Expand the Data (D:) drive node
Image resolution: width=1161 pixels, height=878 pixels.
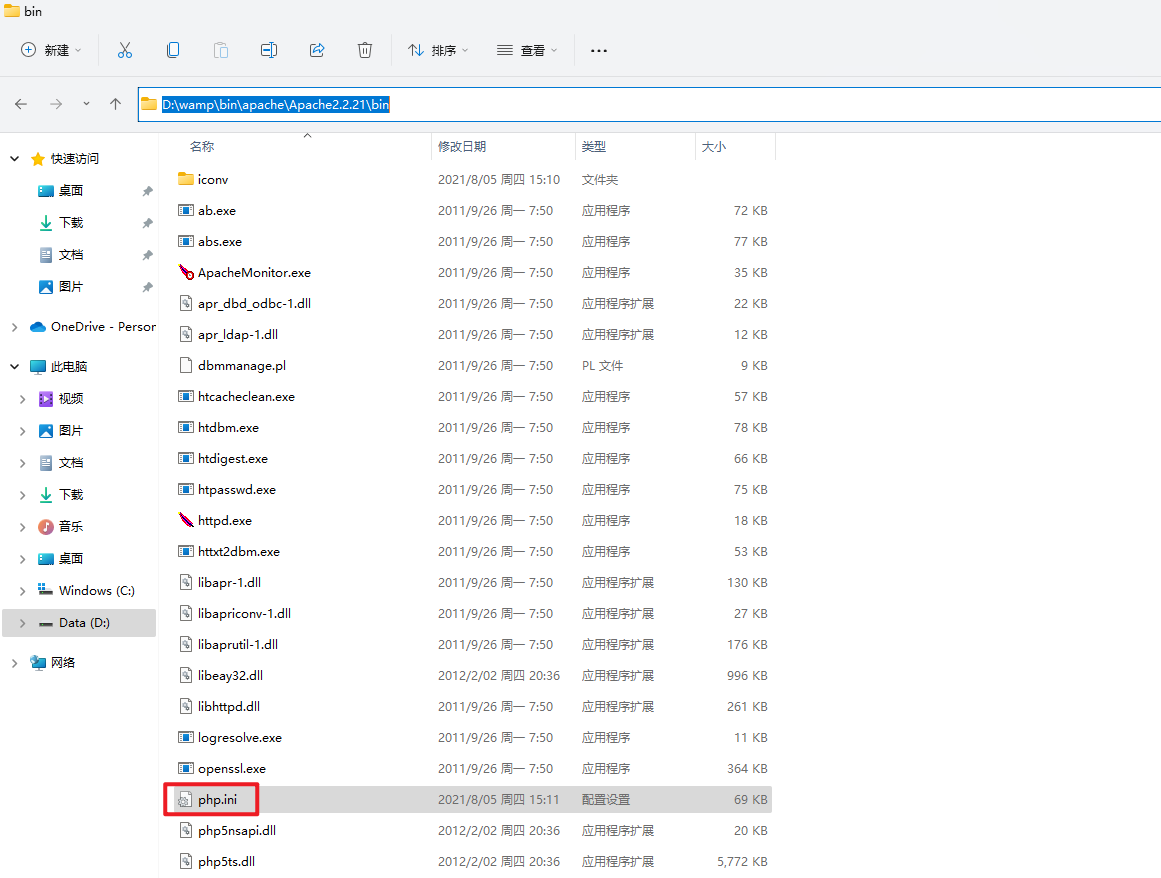click(22, 623)
